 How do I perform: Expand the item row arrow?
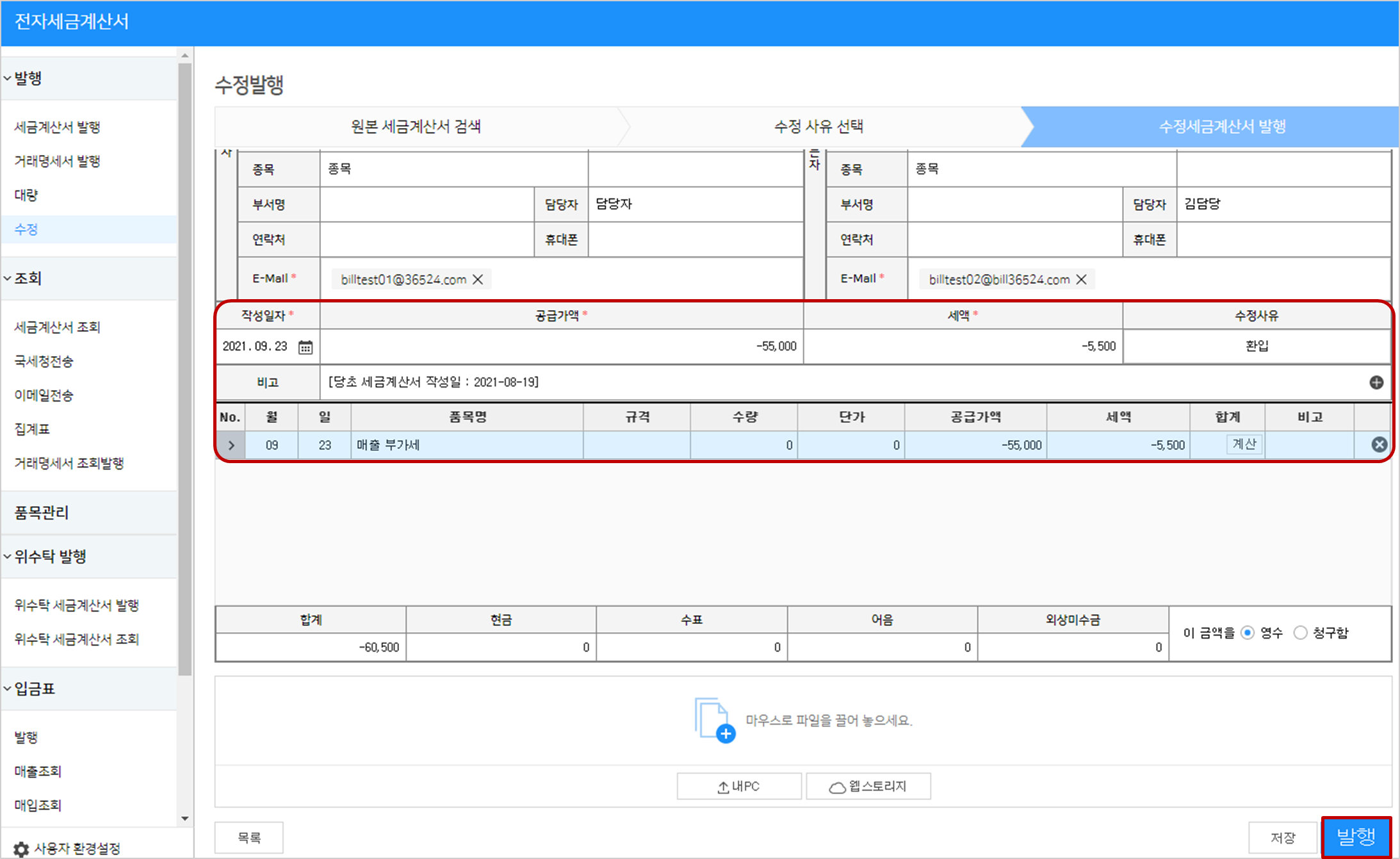pyautogui.click(x=231, y=445)
